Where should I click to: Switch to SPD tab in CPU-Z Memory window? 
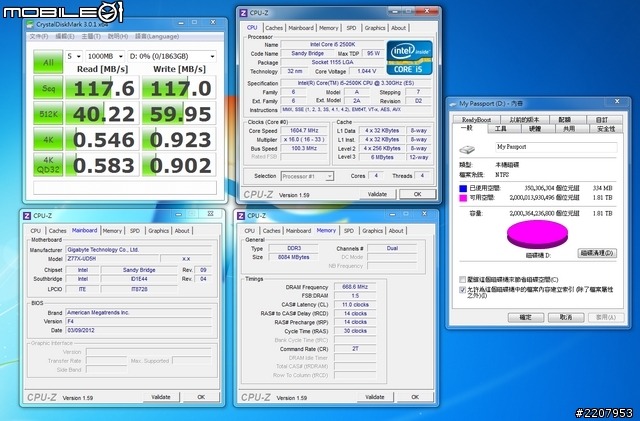[349, 231]
